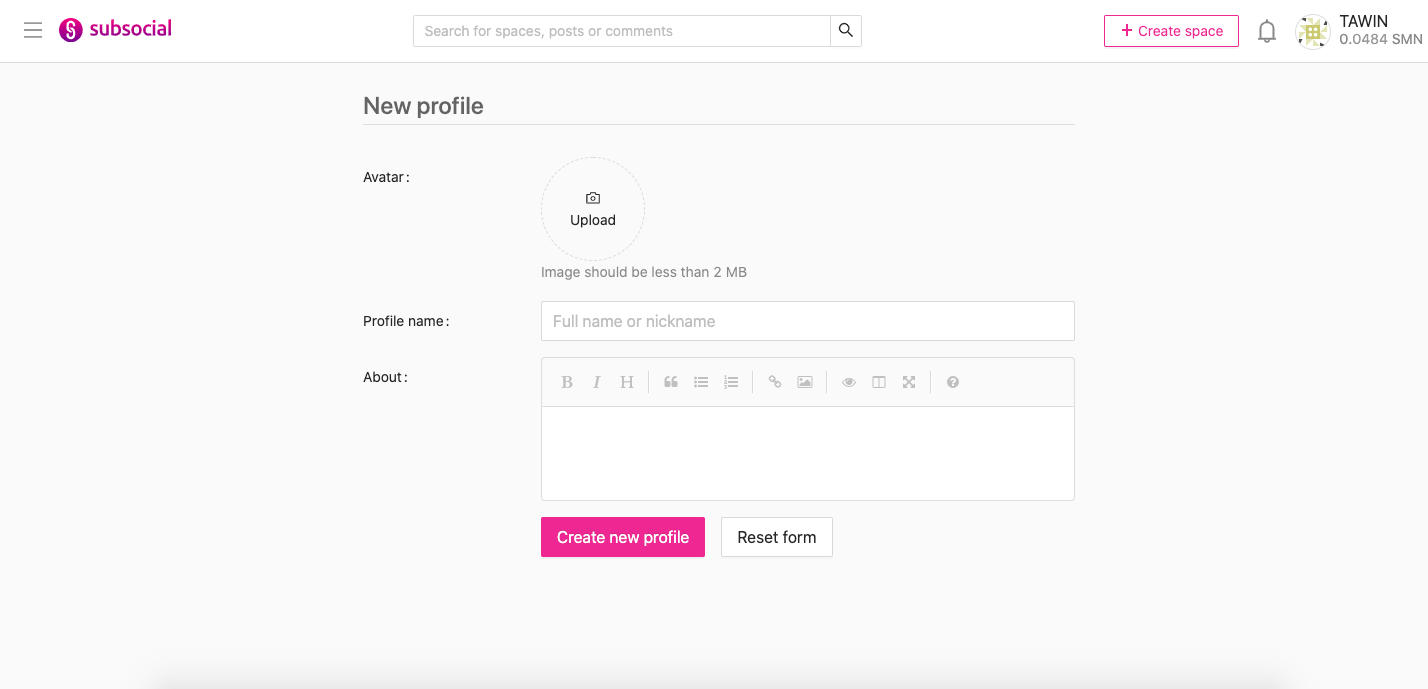Image resolution: width=1428 pixels, height=689 pixels.
Task: Click the Profile name input field
Action: (807, 321)
